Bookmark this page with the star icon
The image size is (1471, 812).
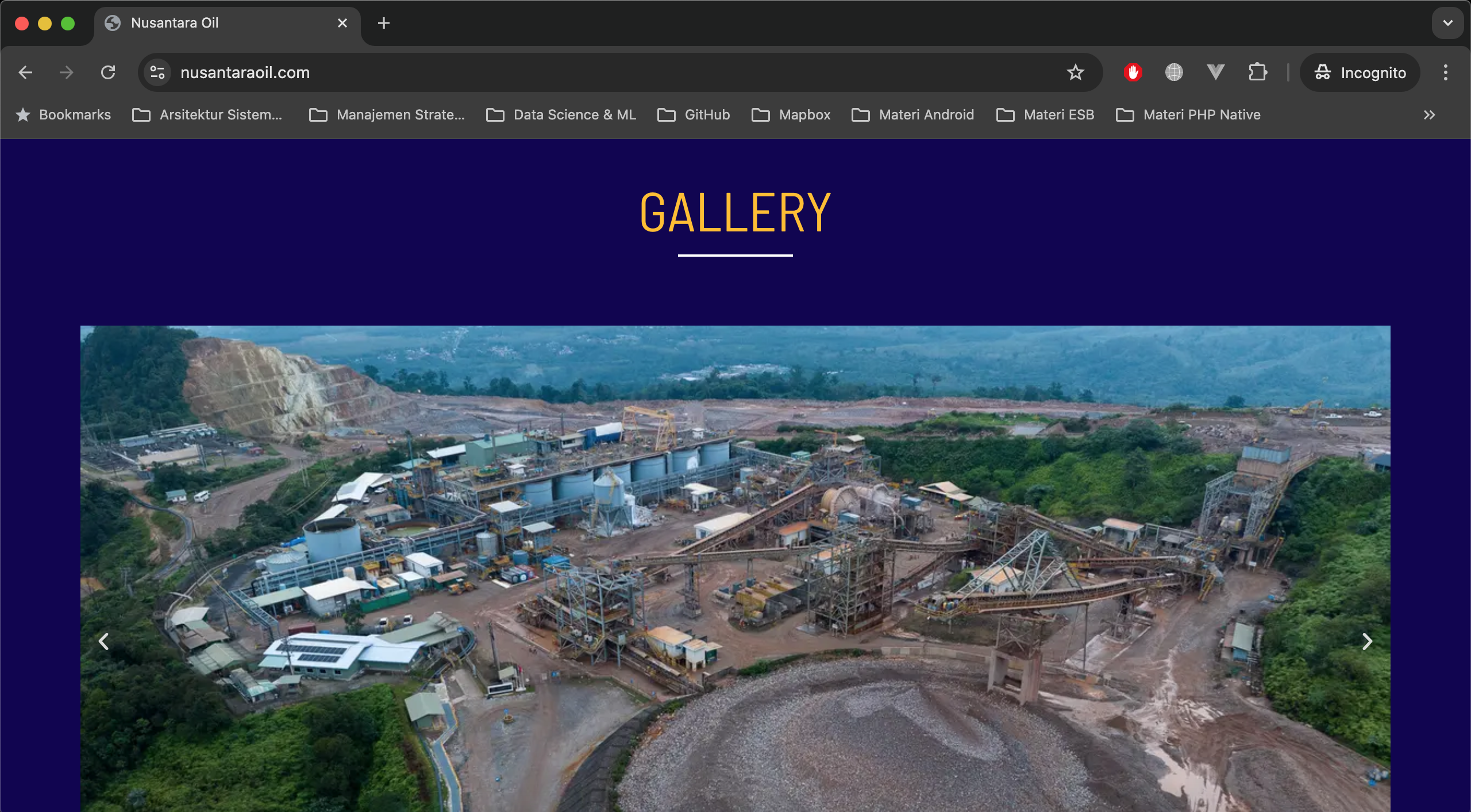1075,72
